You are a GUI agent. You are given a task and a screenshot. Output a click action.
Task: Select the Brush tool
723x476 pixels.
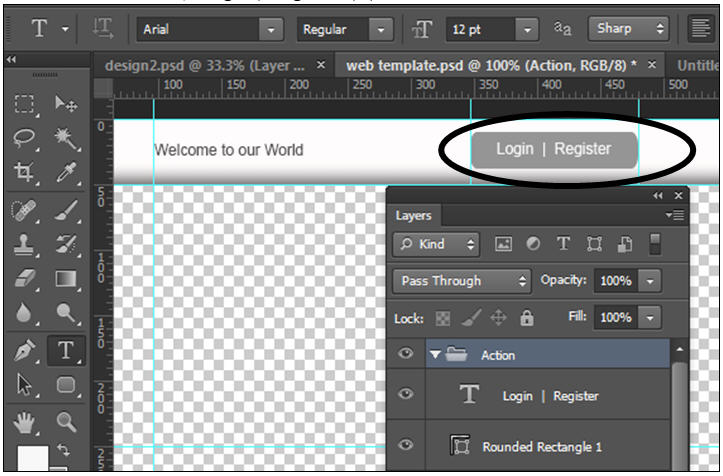(x=66, y=210)
